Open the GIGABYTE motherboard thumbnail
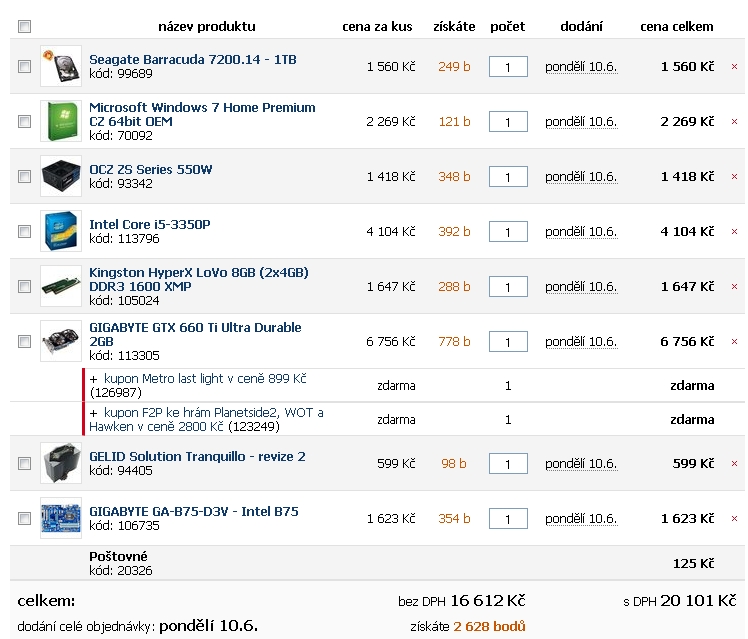The width and height of the screenshot is (748, 639). [60, 518]
